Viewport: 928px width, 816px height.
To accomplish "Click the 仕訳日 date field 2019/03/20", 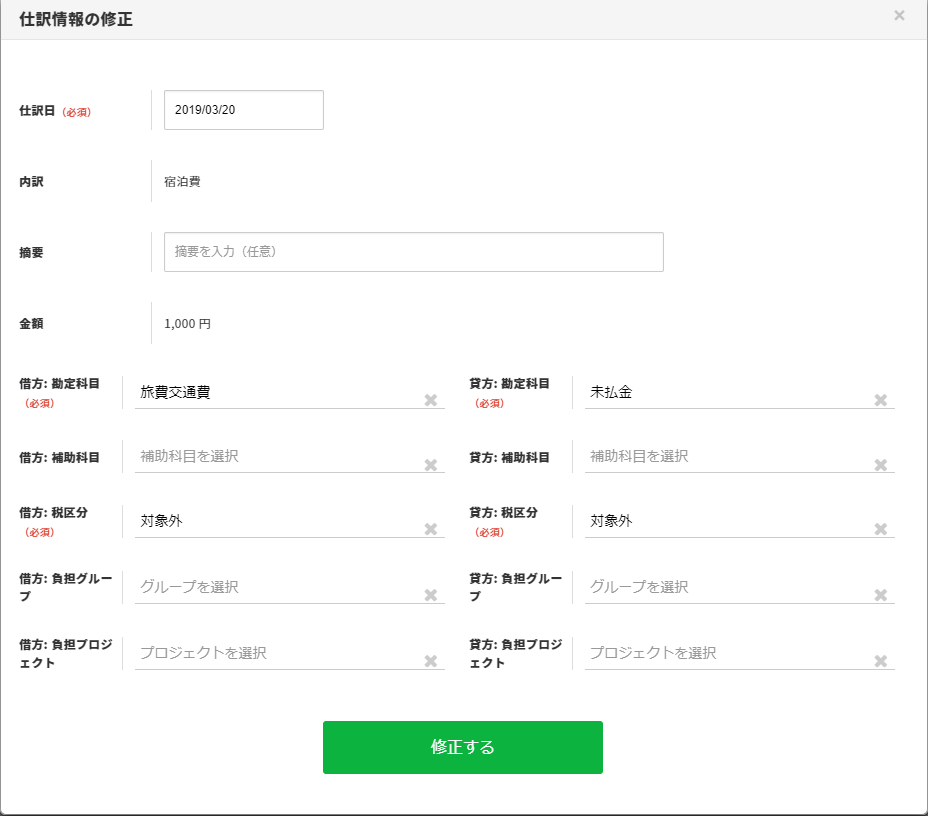I will click(243, 110).
